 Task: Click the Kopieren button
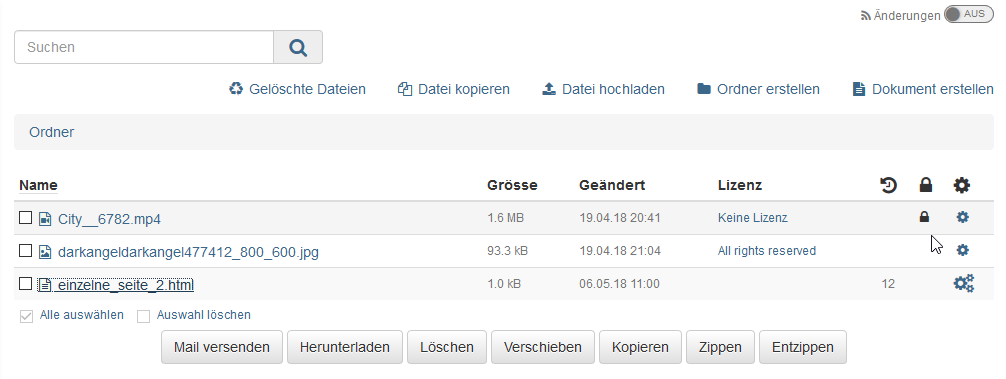640,347
